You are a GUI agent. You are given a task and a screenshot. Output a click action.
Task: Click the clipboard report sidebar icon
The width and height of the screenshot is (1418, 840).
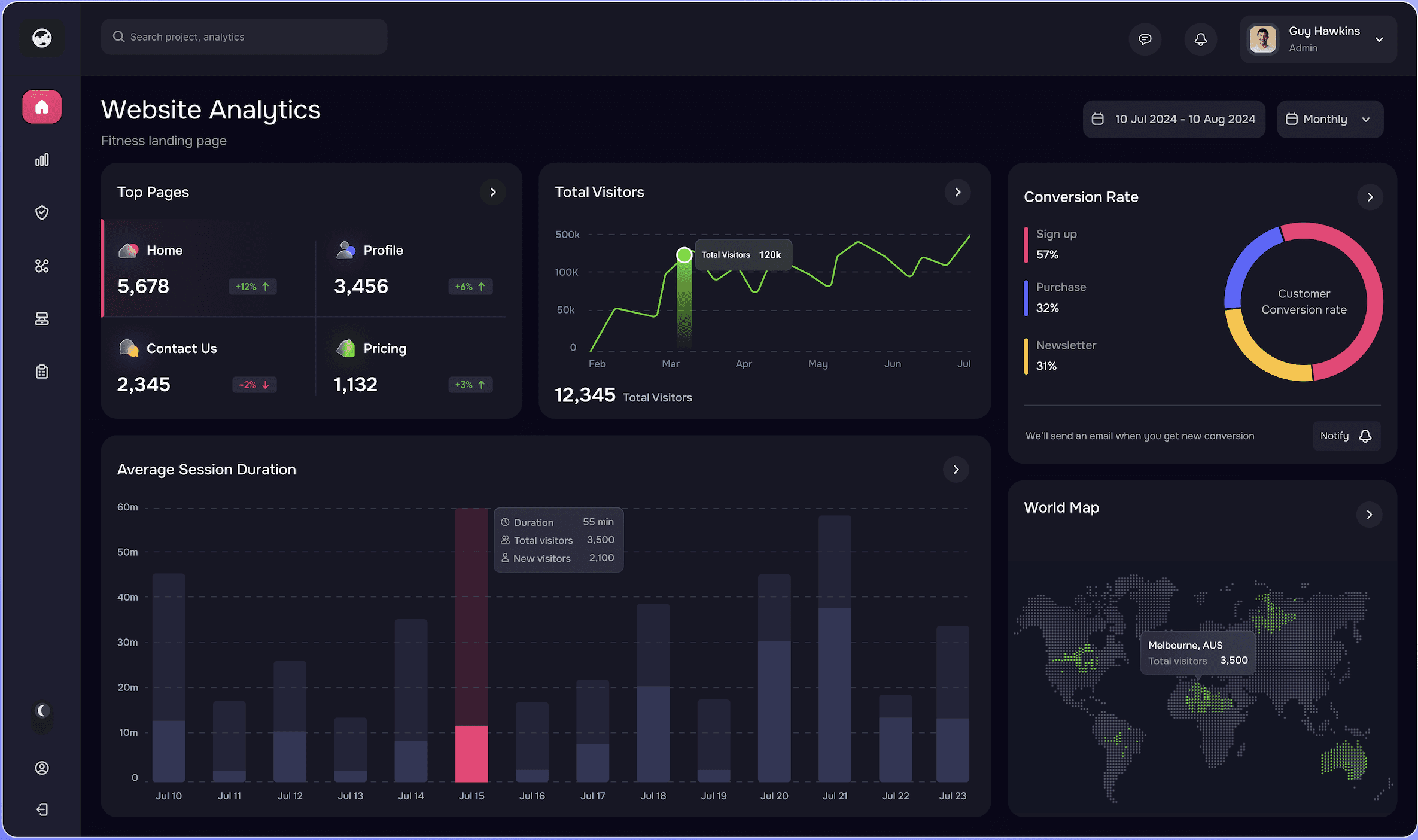click(x=42, y=372)
